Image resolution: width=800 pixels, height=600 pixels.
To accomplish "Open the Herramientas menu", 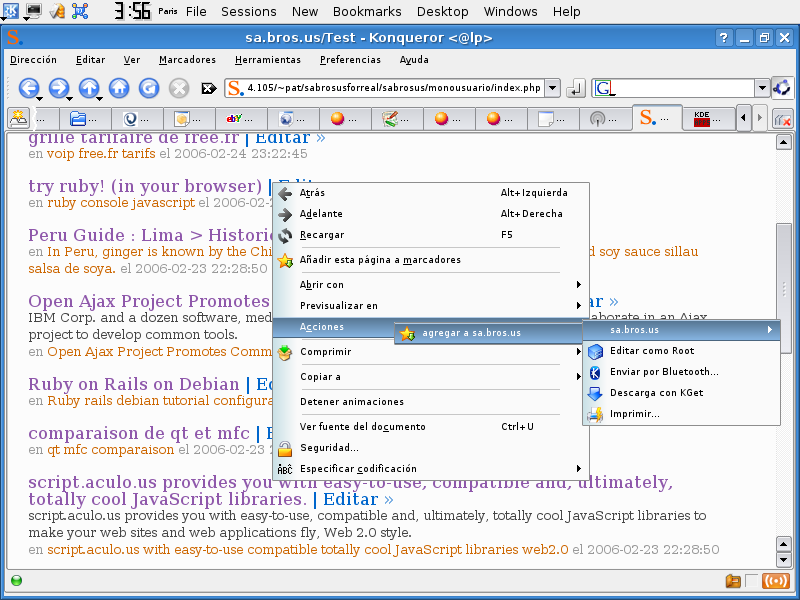I will coord(268,60).
